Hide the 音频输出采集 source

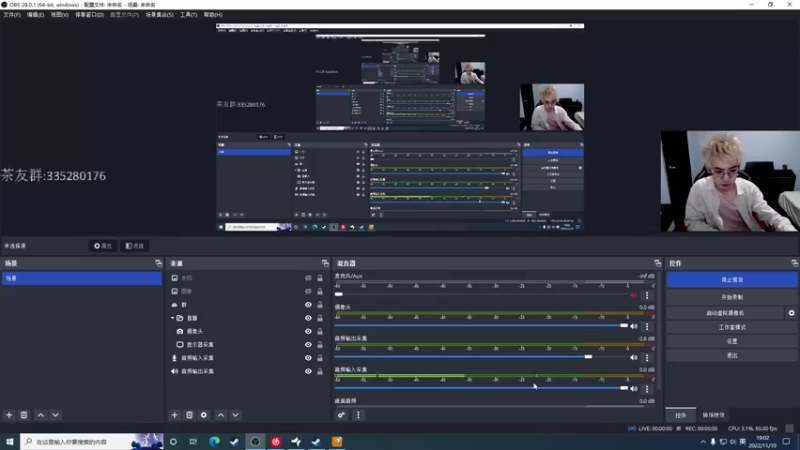coord(308,371)
